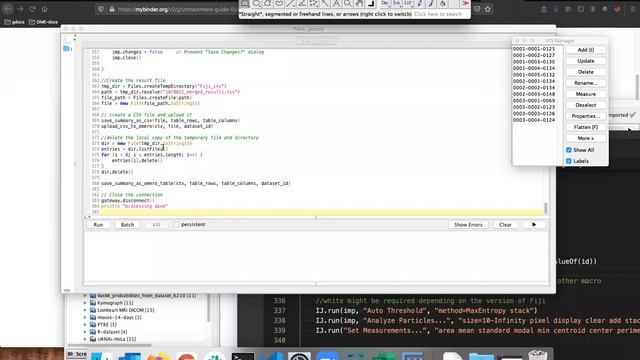Select the Polygon selection tool
This screenshot has width=640, height=360.
(268, 4)
